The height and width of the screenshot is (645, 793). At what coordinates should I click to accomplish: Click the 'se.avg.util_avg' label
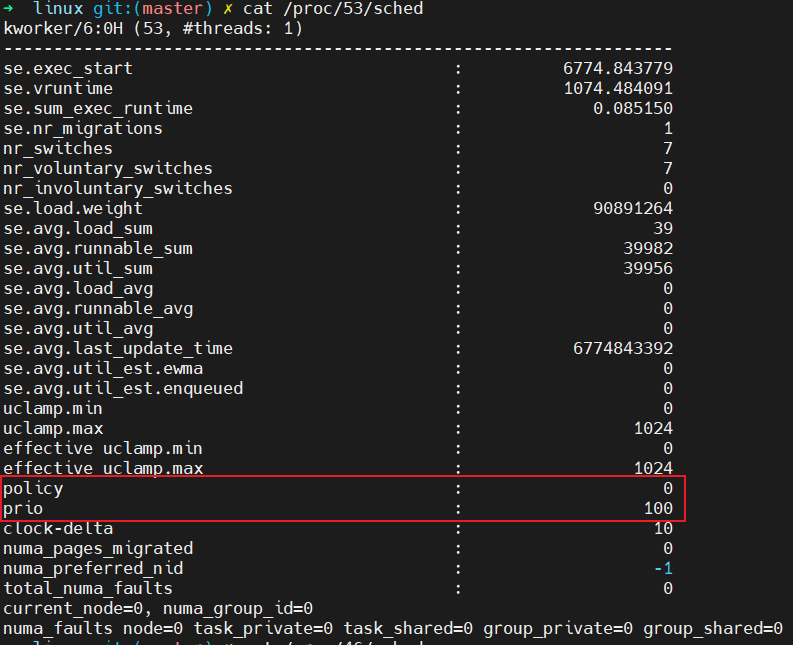point(78,329)
